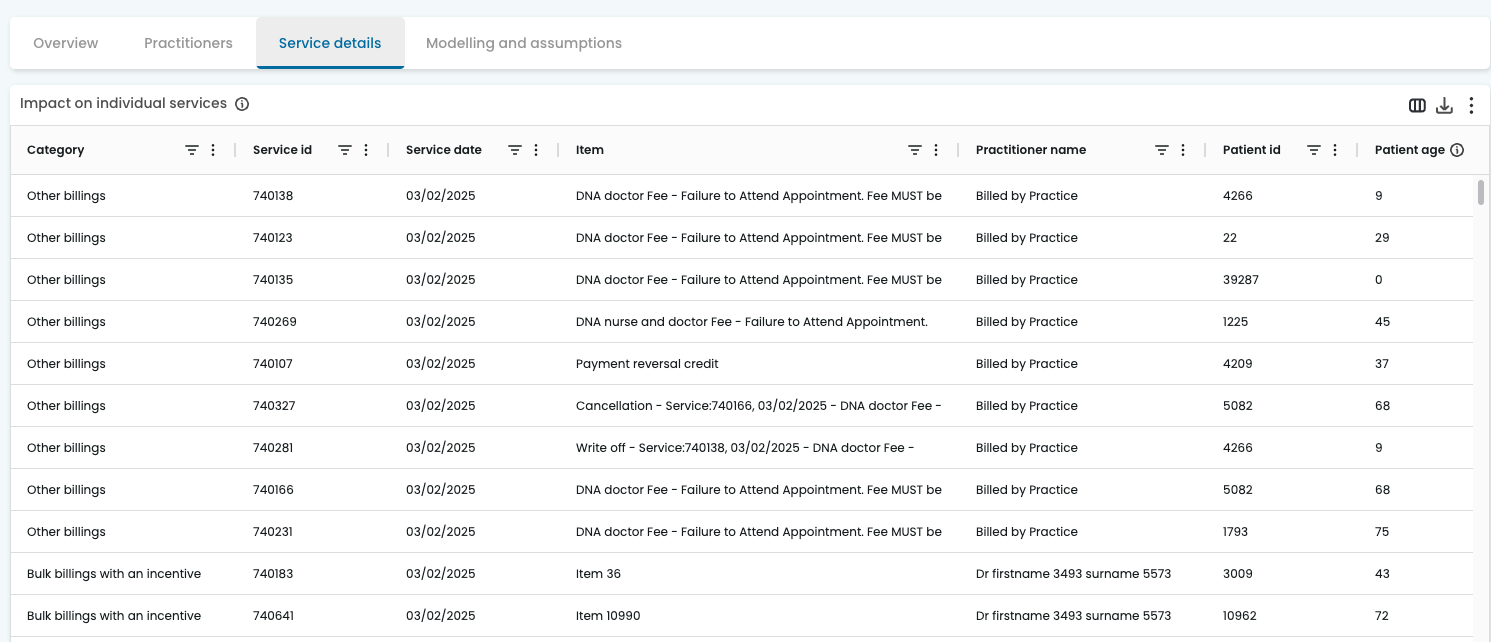Click the download/export table icon
The width and height of the screenshot is (1491, 642).
click(1444, 104)
